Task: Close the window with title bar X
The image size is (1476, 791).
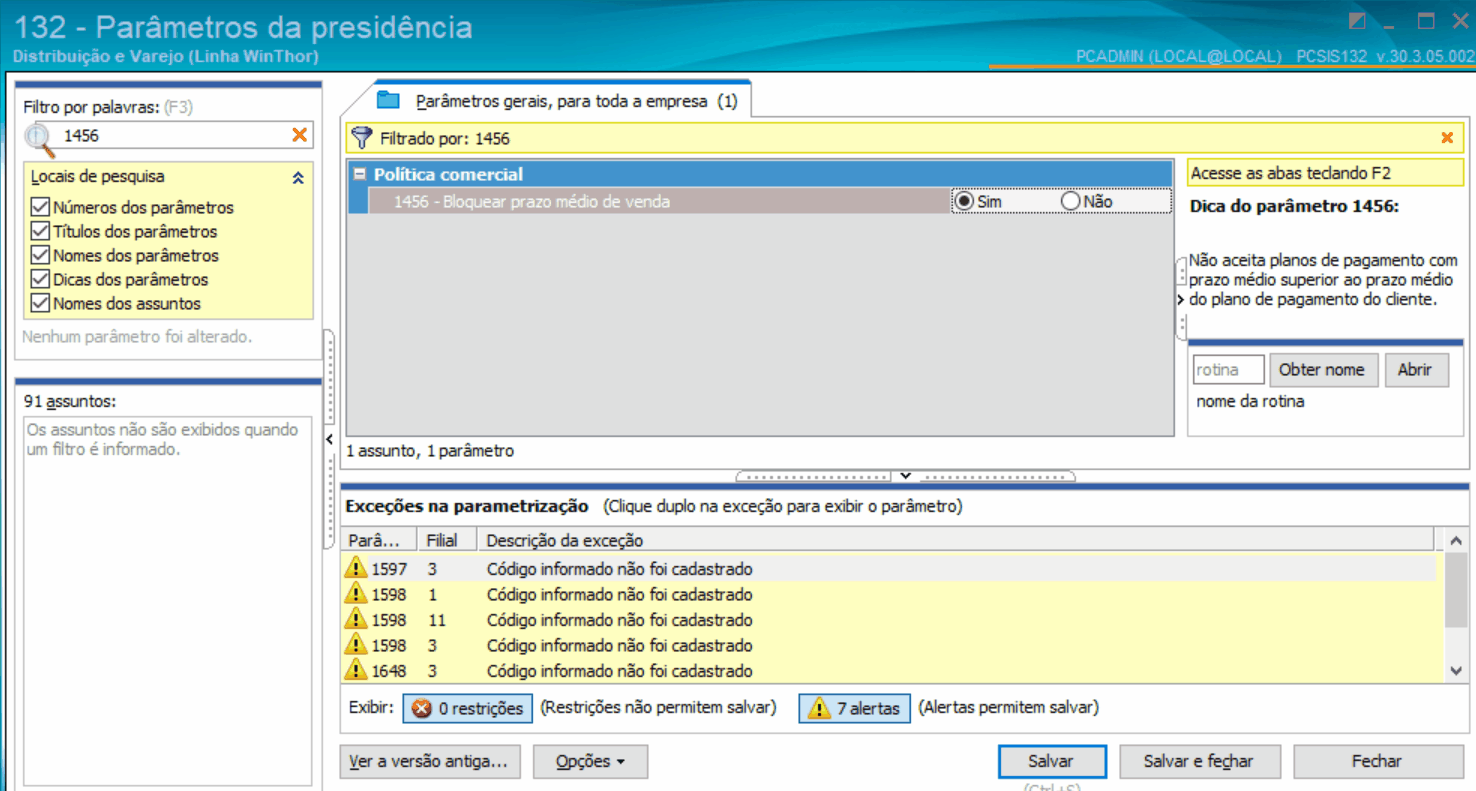Action: coord(1459,21)
